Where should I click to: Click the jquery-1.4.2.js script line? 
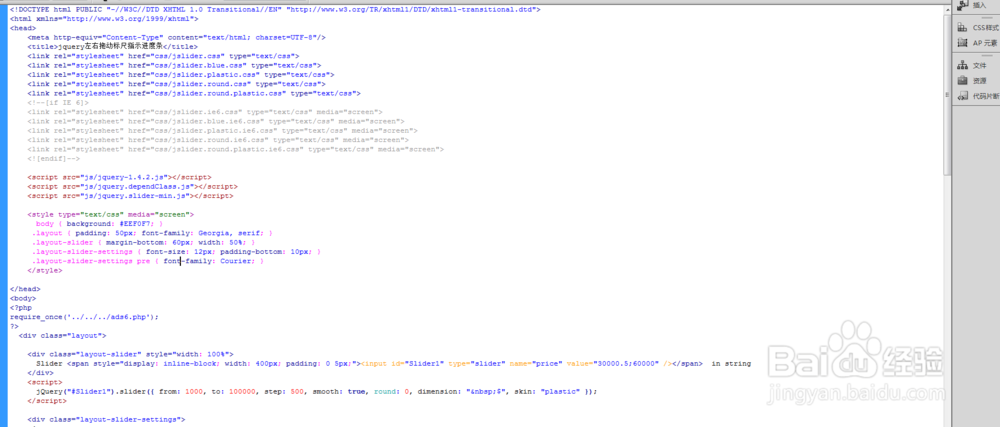click(119, 177)
